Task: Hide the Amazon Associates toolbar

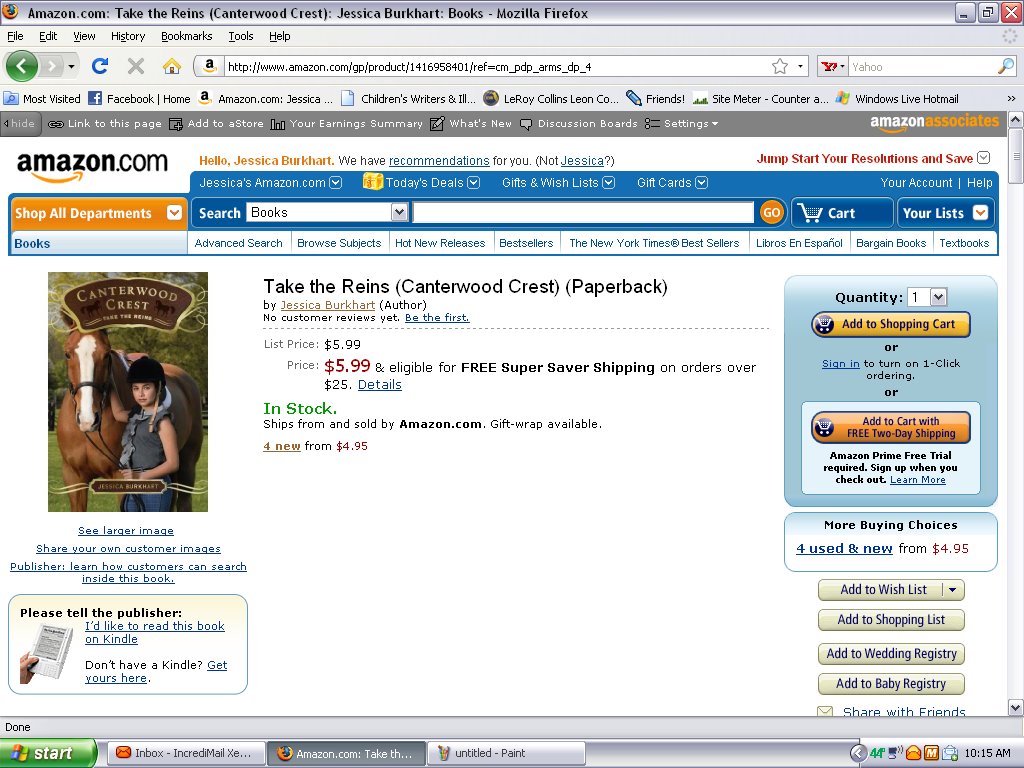Action: click(20, 123)
